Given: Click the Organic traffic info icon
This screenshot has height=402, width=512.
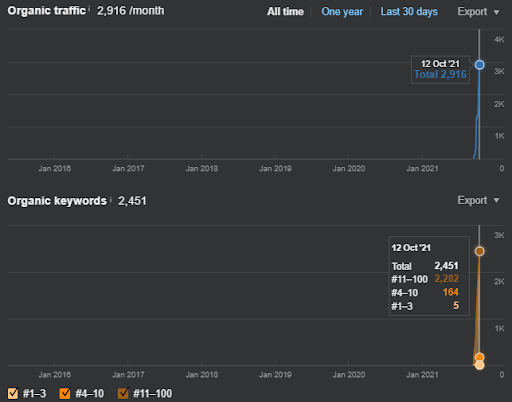Looking at the screenshot, I should pyautogui.click(x=89, y=8).
